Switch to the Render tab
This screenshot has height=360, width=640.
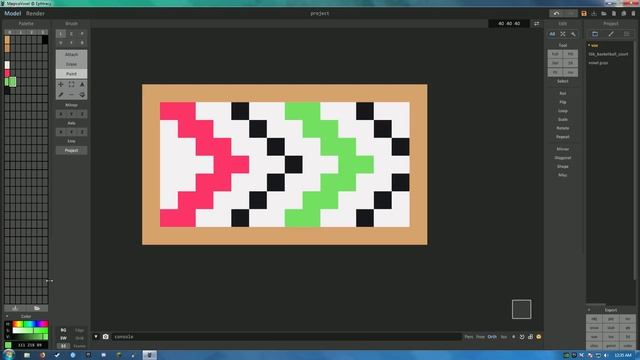36,13
